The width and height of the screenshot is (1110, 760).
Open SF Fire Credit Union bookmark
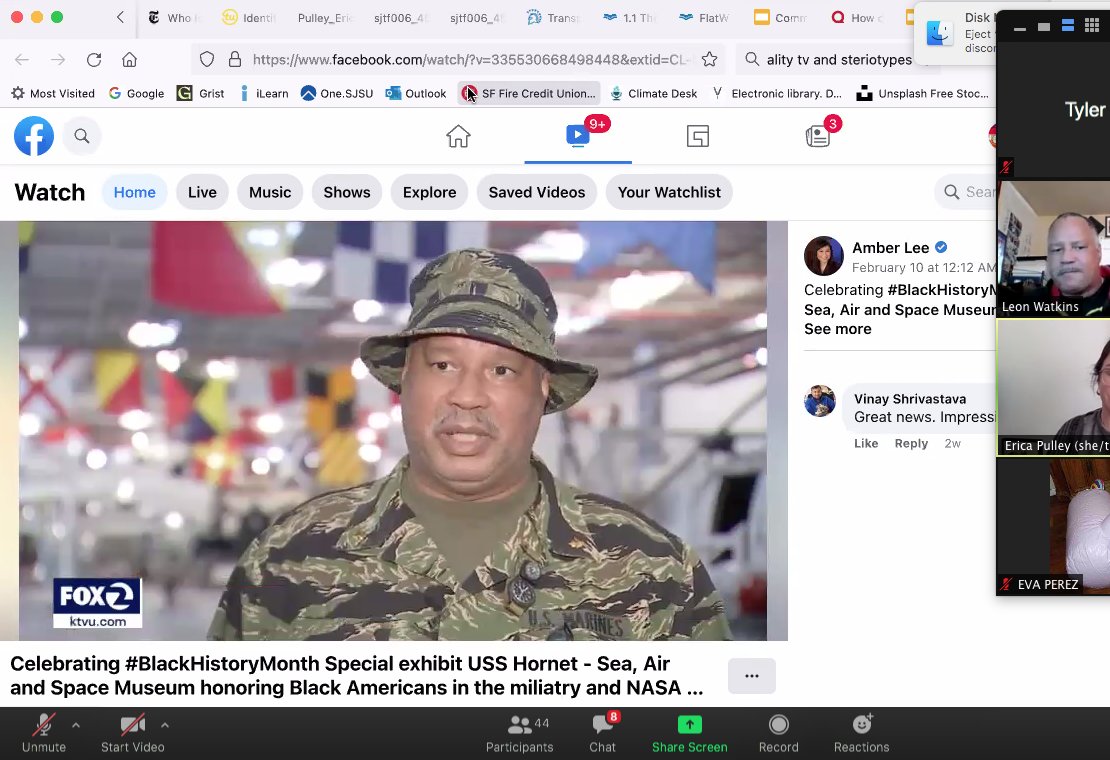[x=529, y=93]
